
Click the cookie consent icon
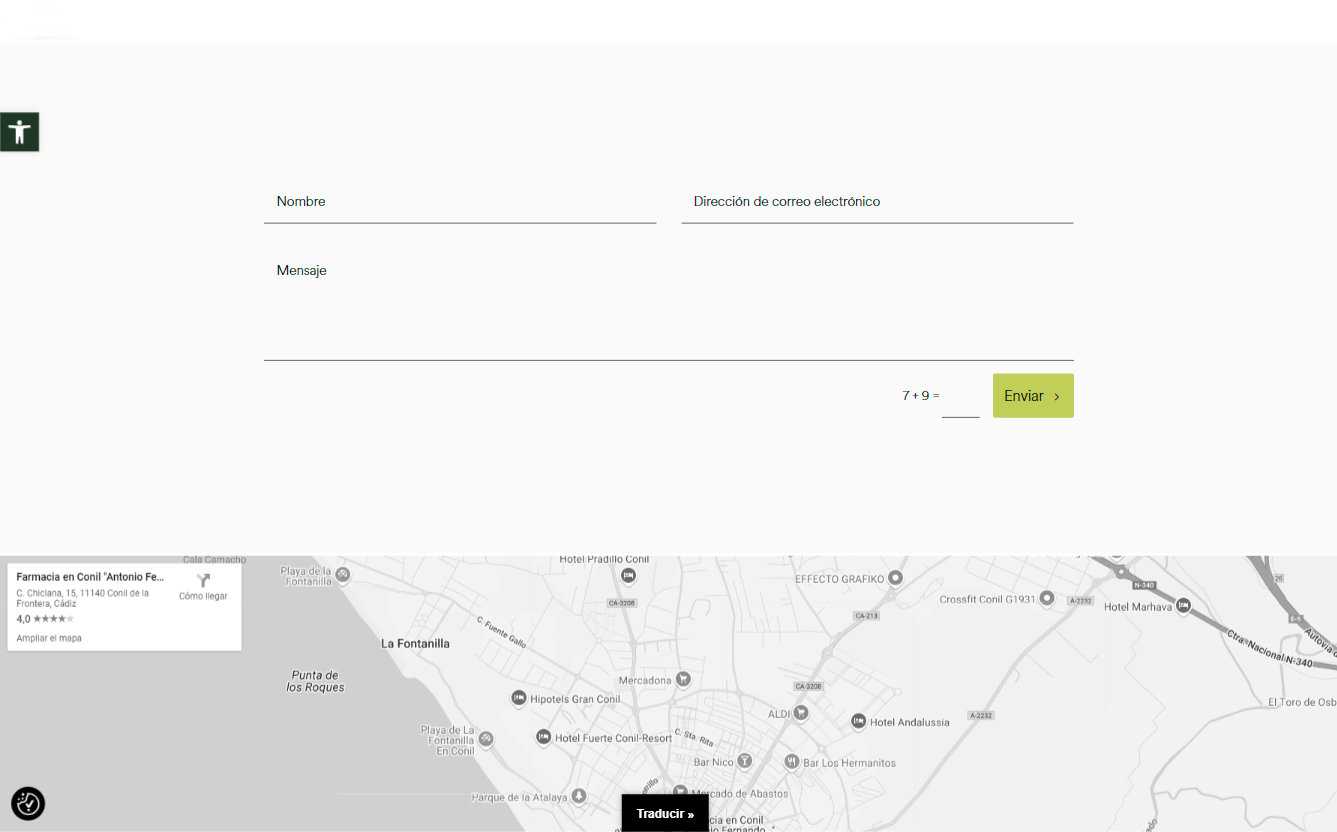point(28,803)
